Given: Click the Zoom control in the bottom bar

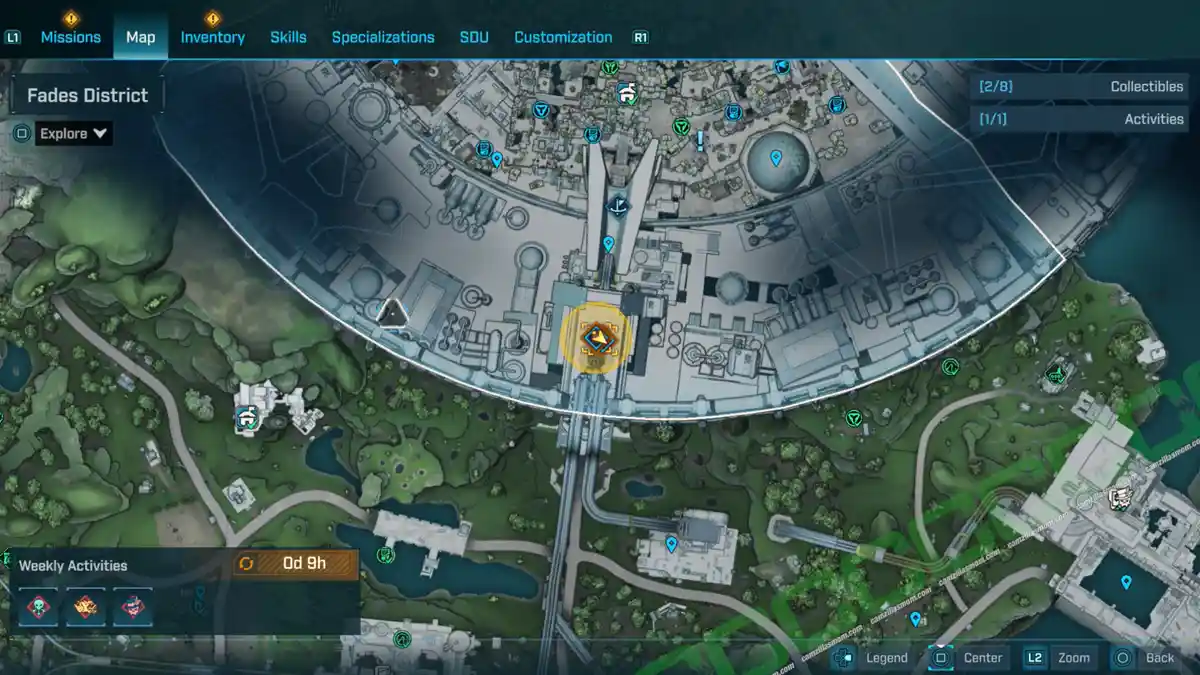Looking at the screenshot, I should click(1073, 657).
